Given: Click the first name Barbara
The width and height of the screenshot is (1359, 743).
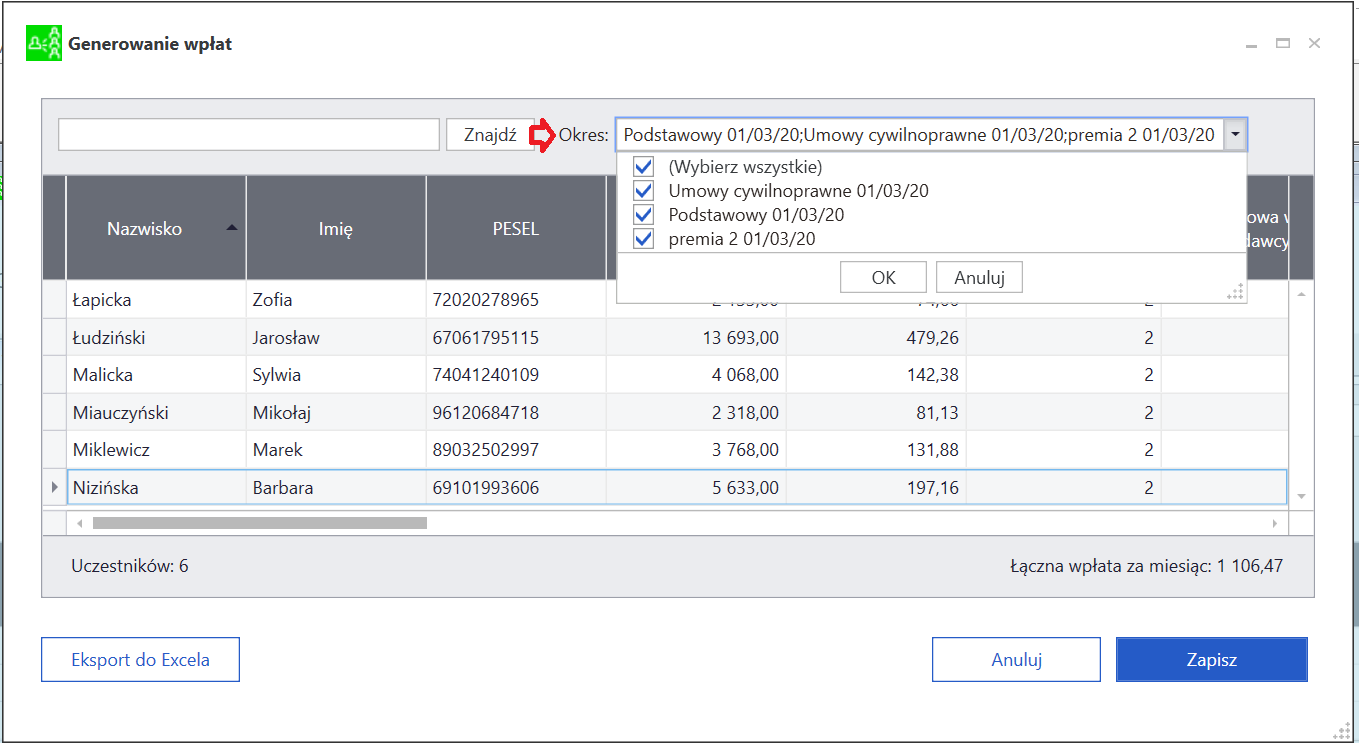Looking at the screenshot, I should coord(283,488).
